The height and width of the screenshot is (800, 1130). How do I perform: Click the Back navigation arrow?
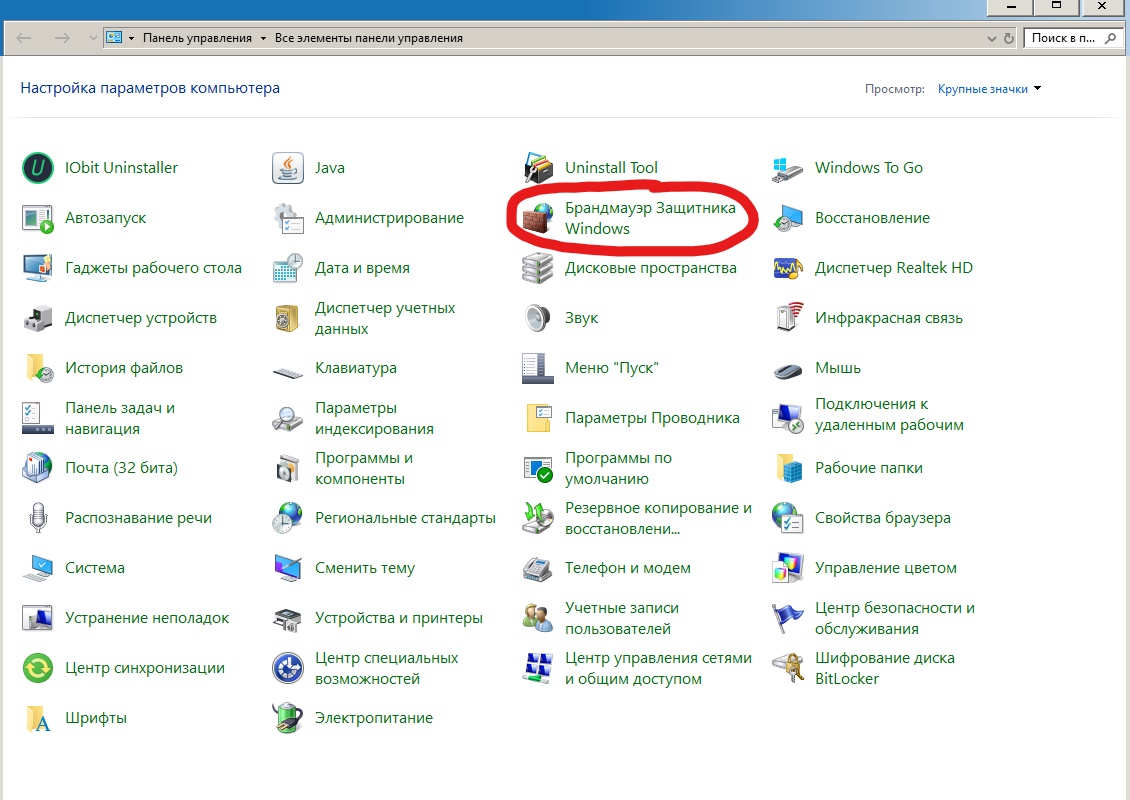(x=24, y=37)
